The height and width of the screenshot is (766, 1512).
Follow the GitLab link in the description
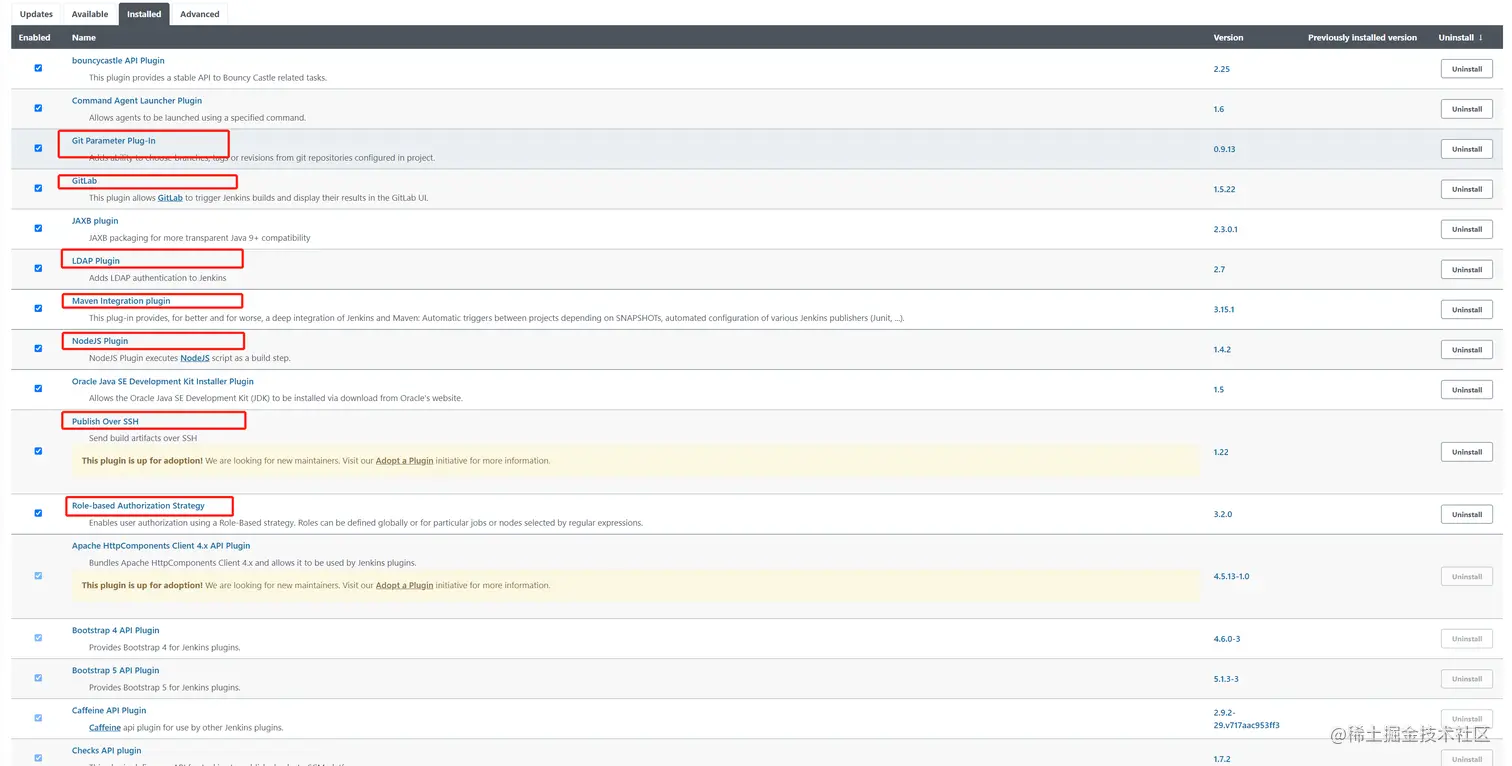(170, 198)
